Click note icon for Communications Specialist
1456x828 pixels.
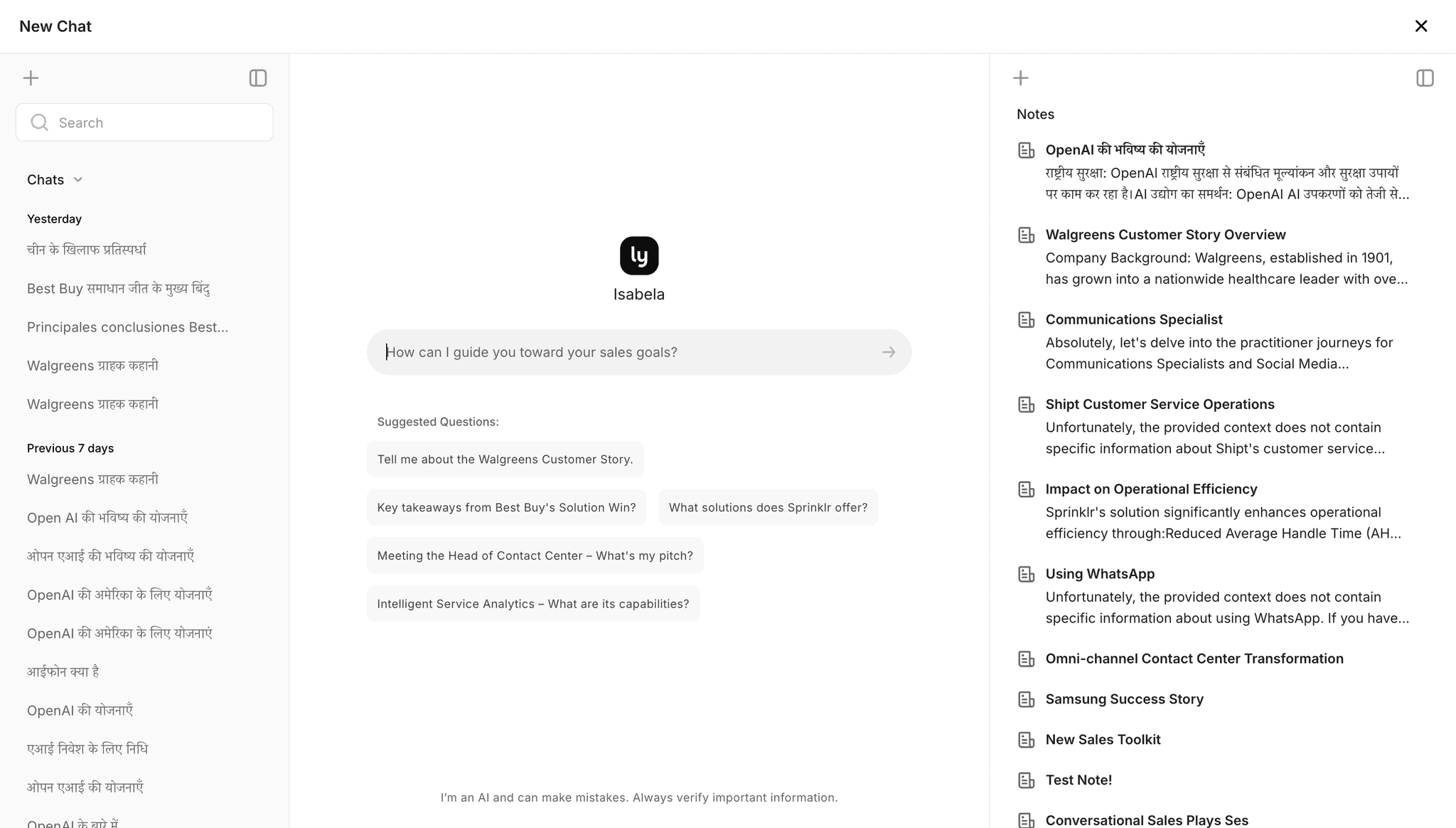tap(1026, 320)
